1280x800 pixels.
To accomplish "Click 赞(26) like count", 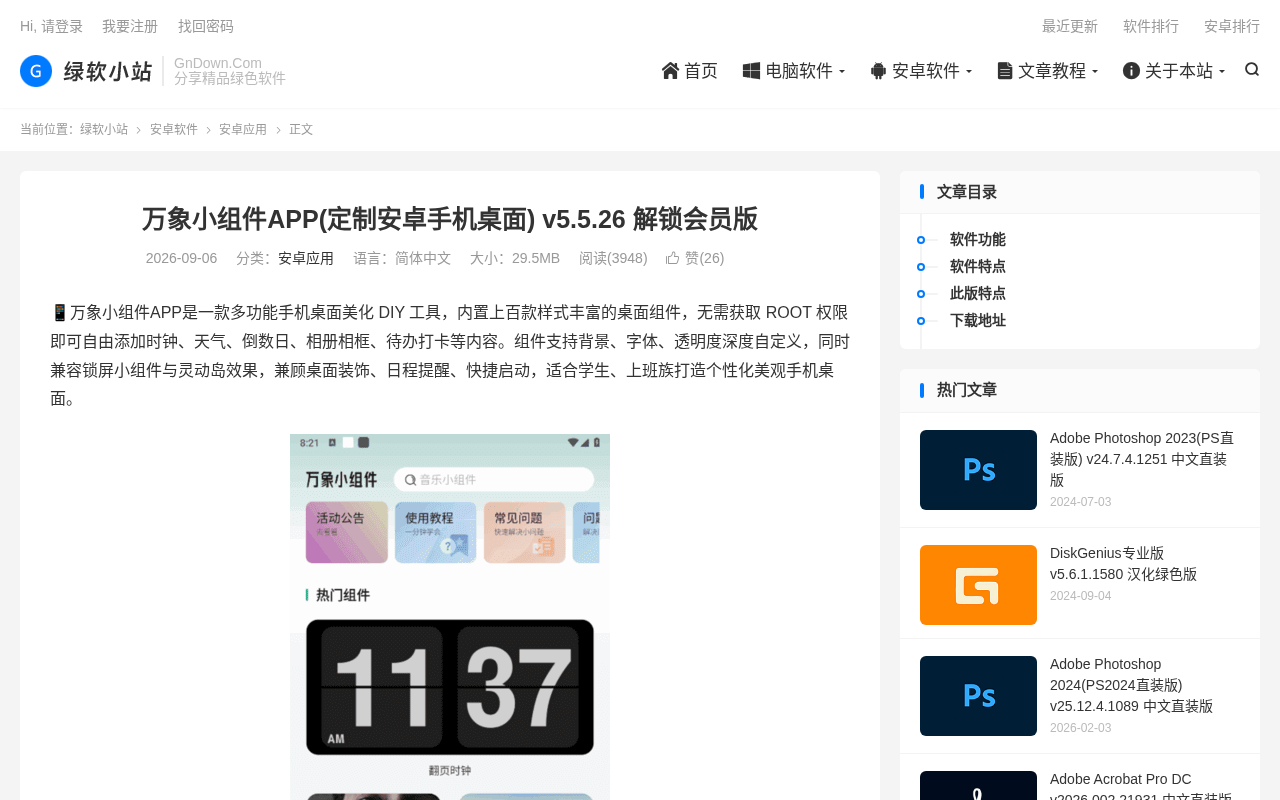I will (704, 258).
